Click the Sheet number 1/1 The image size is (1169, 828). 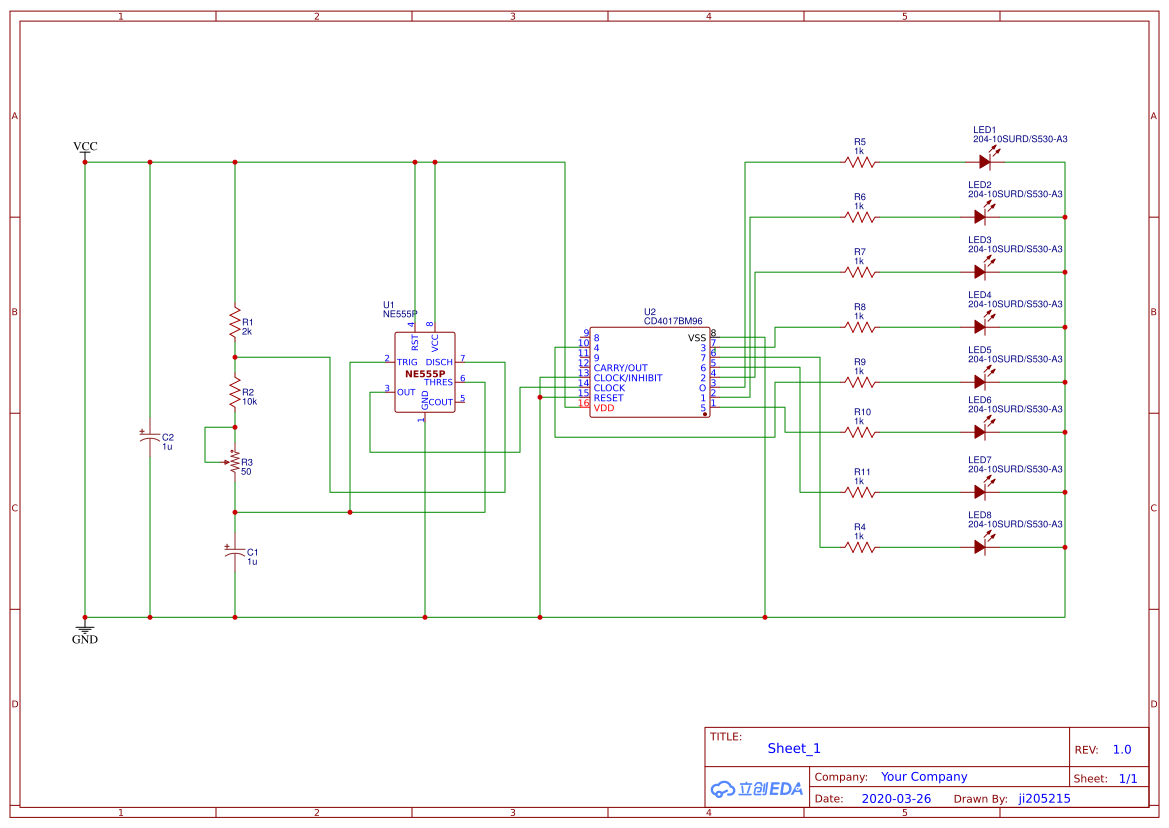coord(1127,779)
